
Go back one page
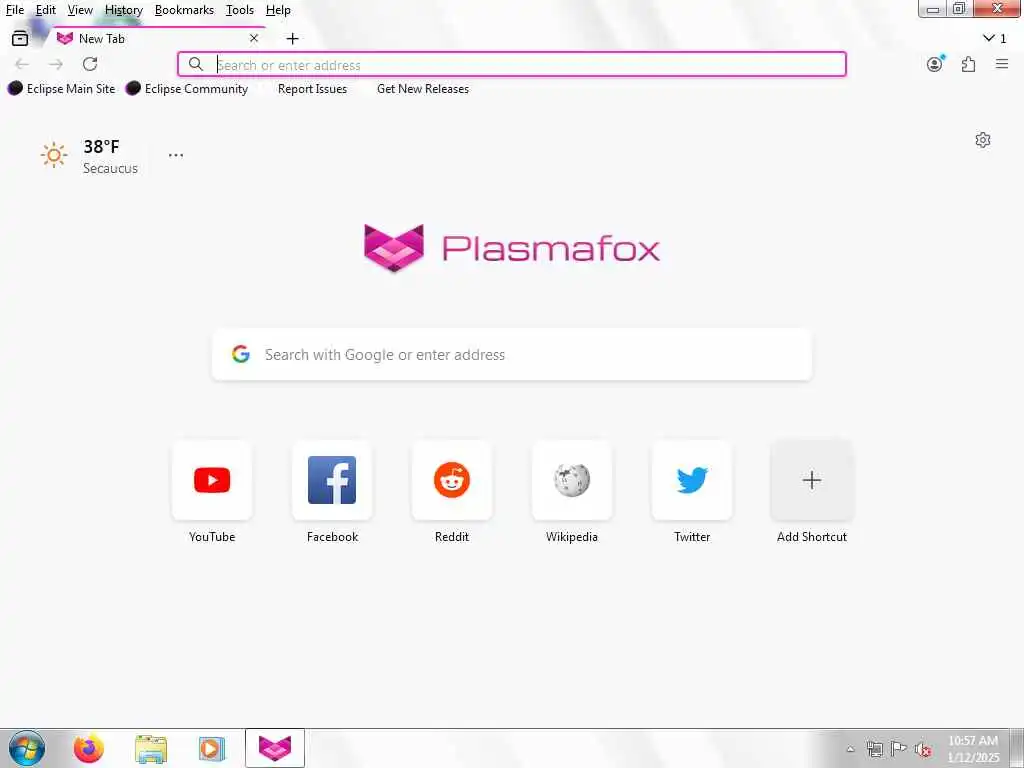coord(22,64)
